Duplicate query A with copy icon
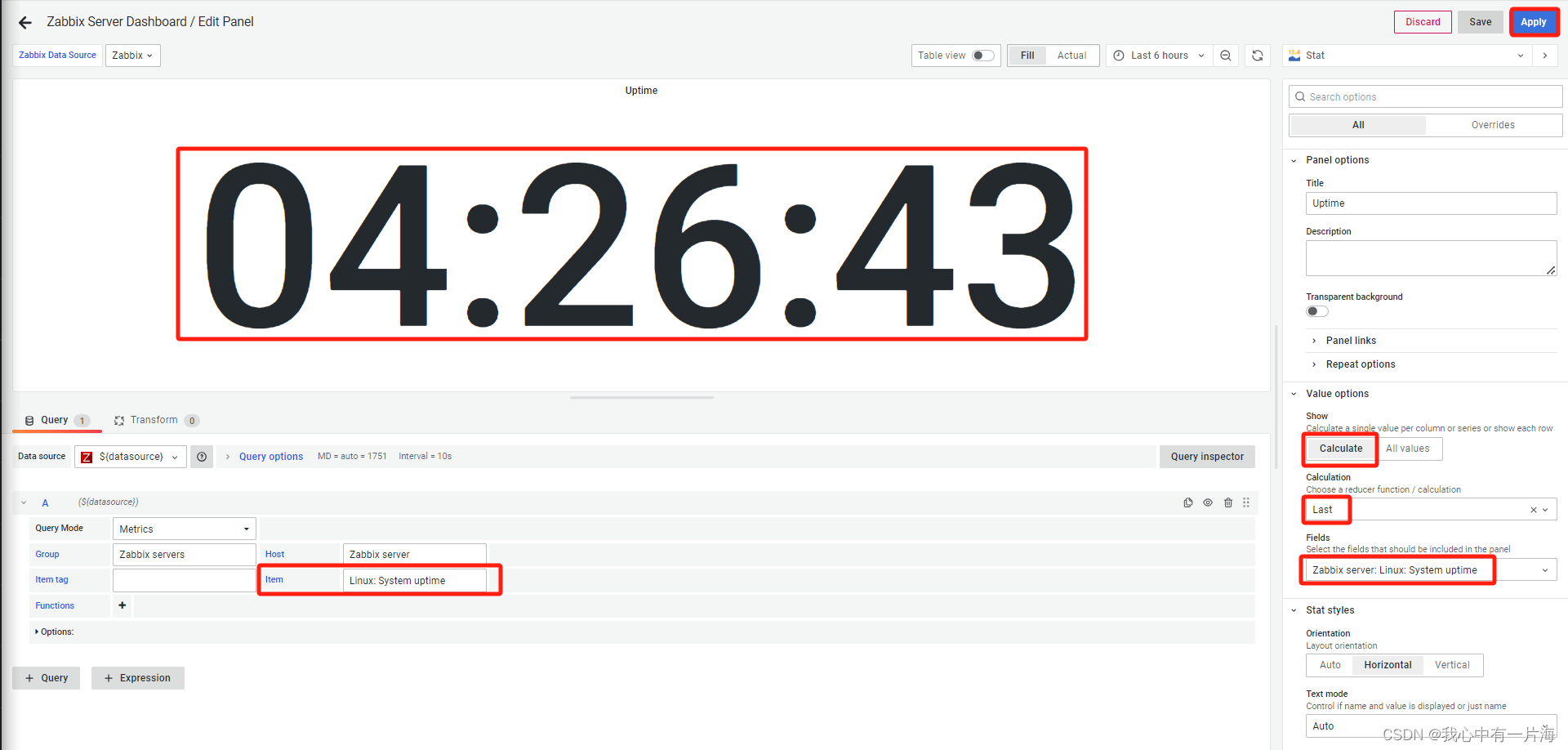Image resolution: width=1568 pixels, height=750 pixels. 1188,502
